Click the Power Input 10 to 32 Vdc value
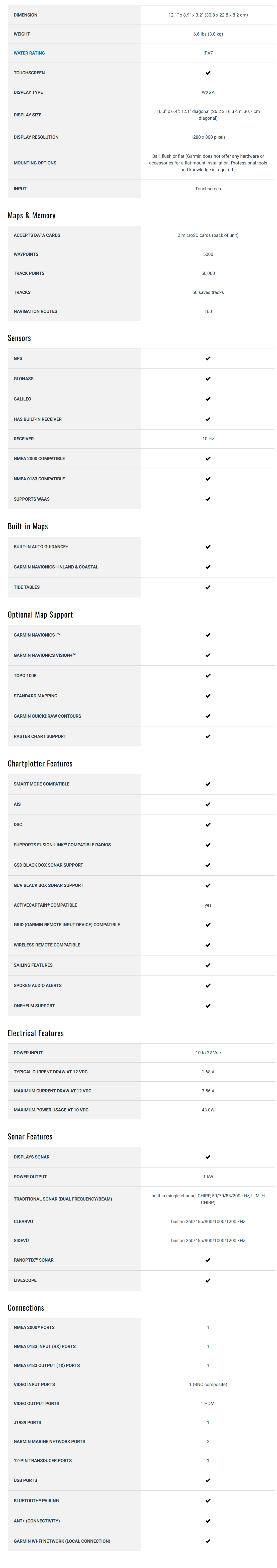The width and height of the screenshot is (277, 1568). pos(208,1052)
